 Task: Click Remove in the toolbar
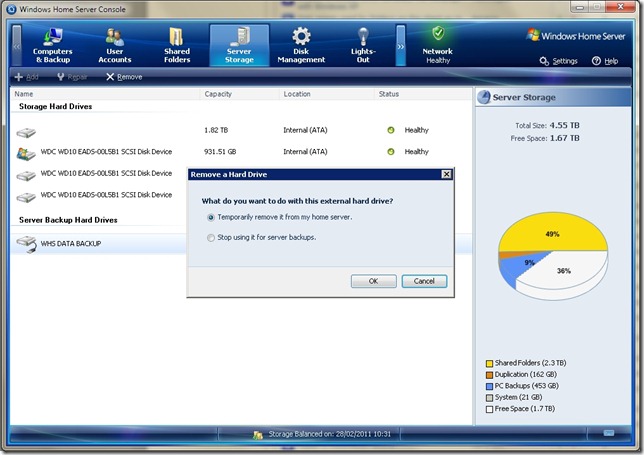pos(124,77)
